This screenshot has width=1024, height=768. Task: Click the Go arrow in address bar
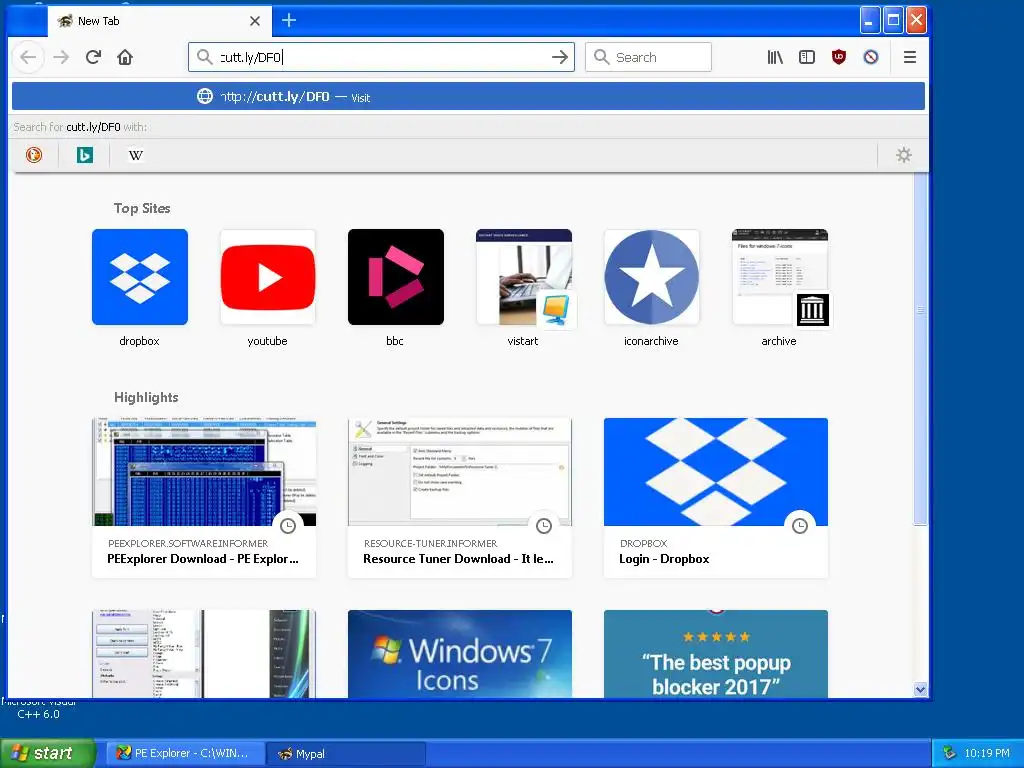click(x=560, y=57)
